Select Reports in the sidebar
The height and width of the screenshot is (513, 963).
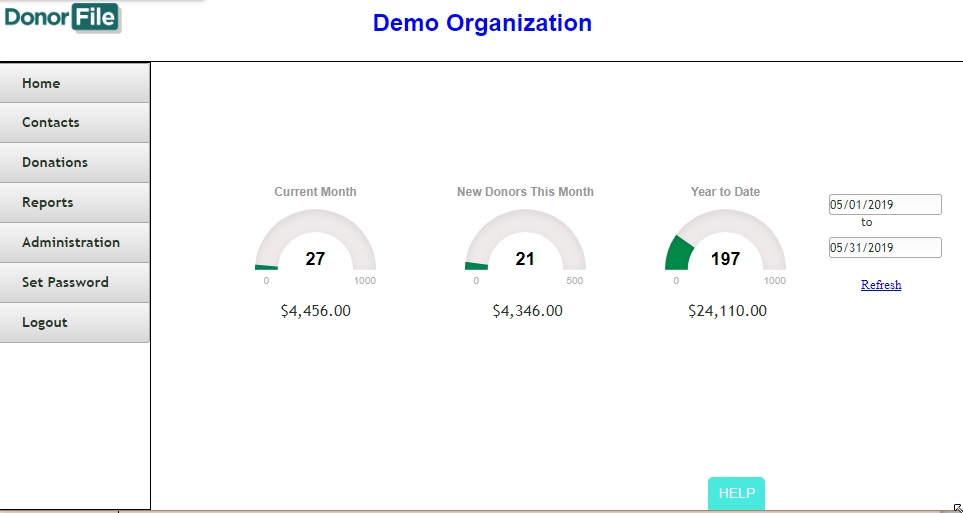(x=75, y=203)
